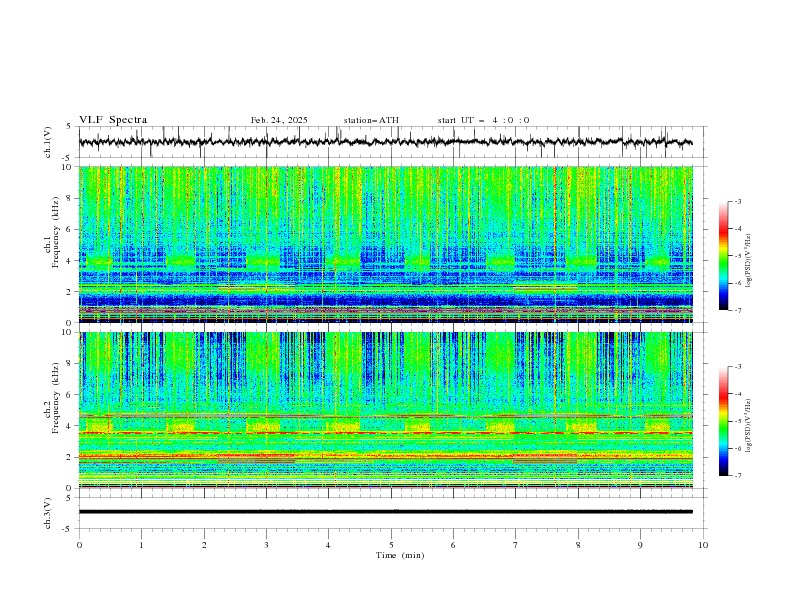Click the 2 kHz tick on ch.2 frequency axis
The image size is (792, 612).
pos(70,457)
